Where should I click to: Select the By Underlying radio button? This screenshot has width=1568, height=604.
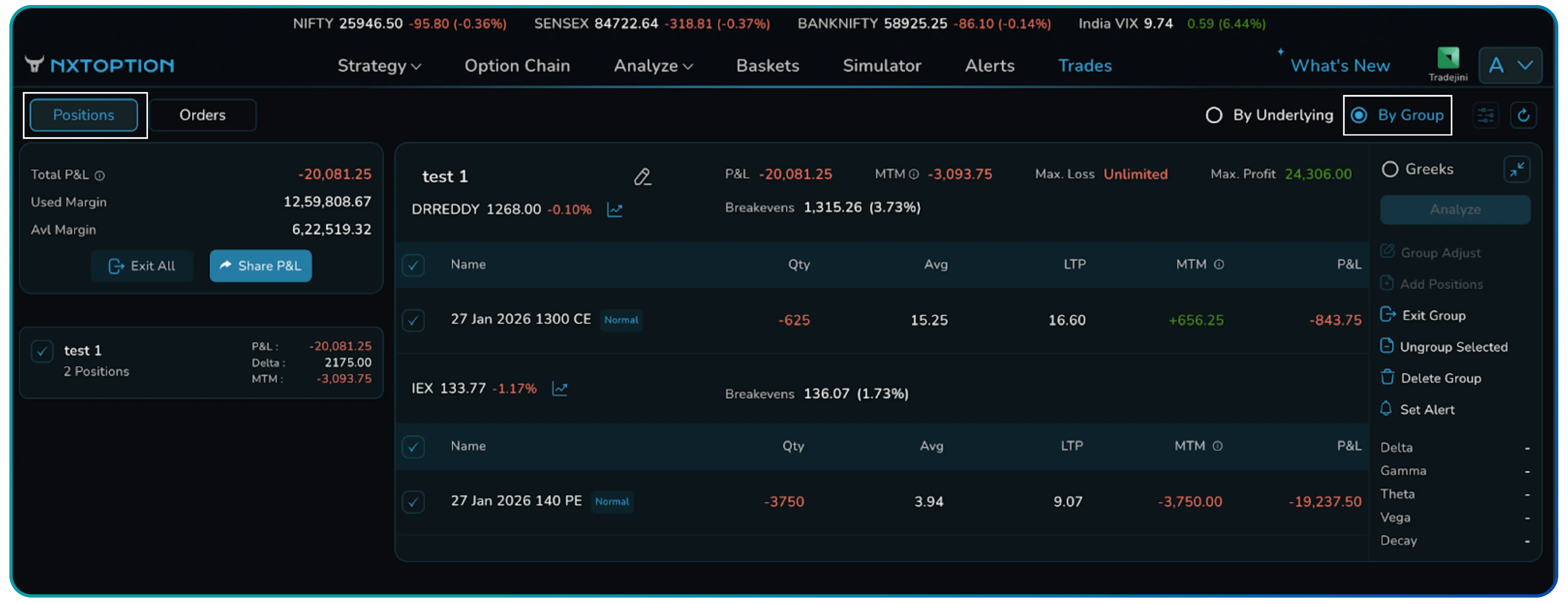tap(1214, 115)
